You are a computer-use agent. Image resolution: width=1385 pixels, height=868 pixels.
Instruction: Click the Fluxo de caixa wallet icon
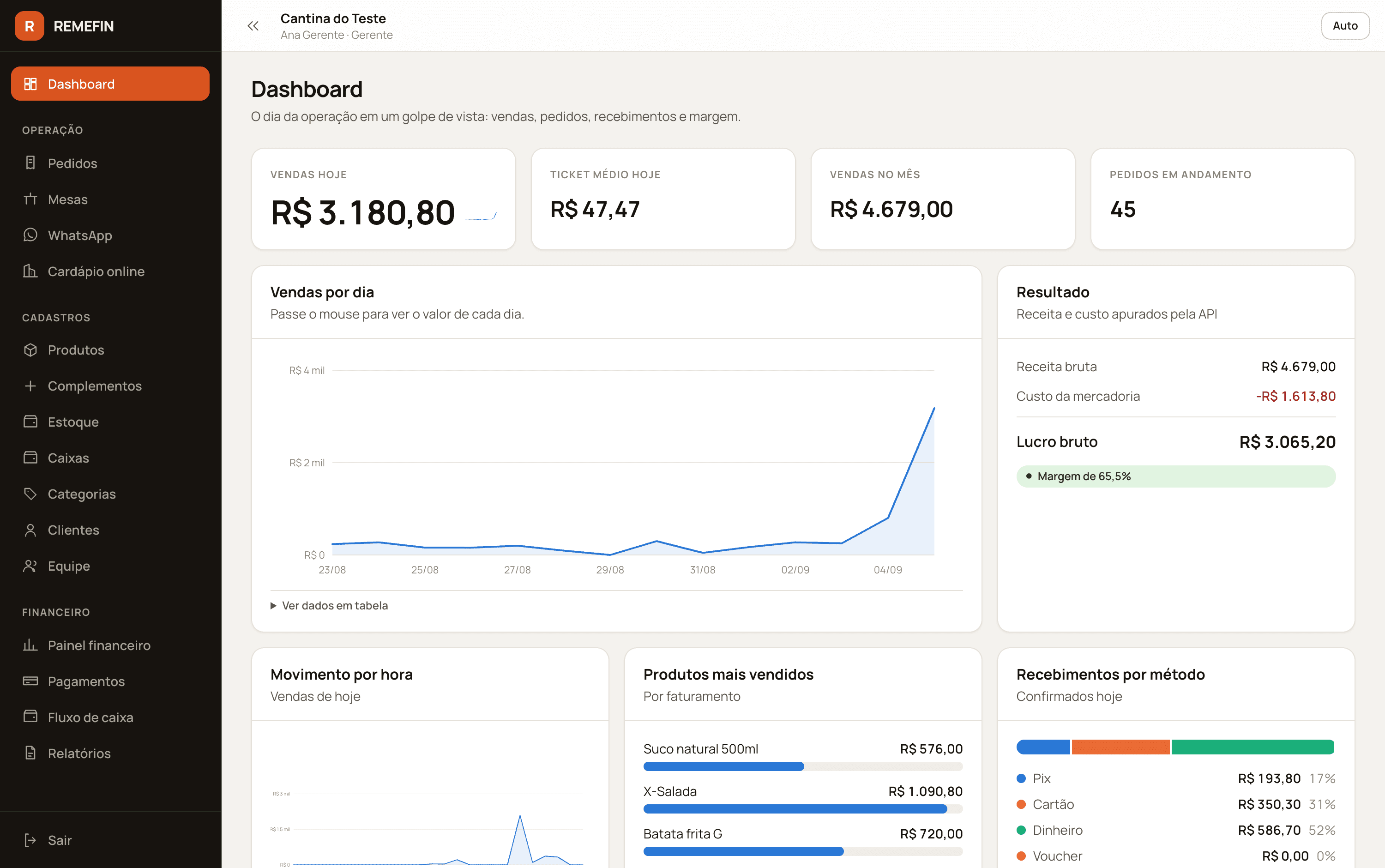click(x=30, y=717)
